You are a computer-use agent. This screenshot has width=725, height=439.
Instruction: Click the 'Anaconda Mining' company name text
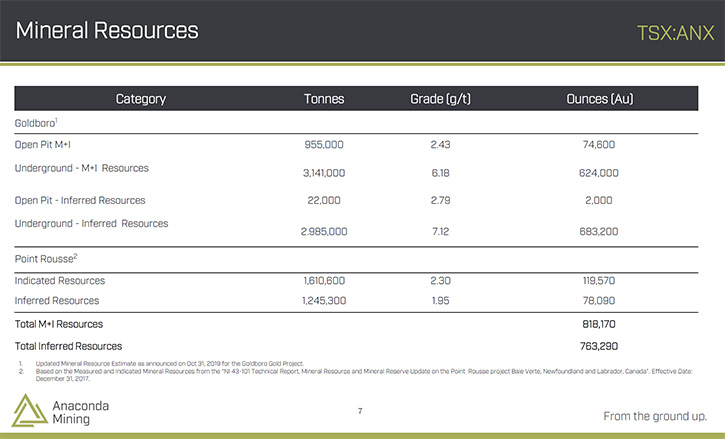click(80, 413)
